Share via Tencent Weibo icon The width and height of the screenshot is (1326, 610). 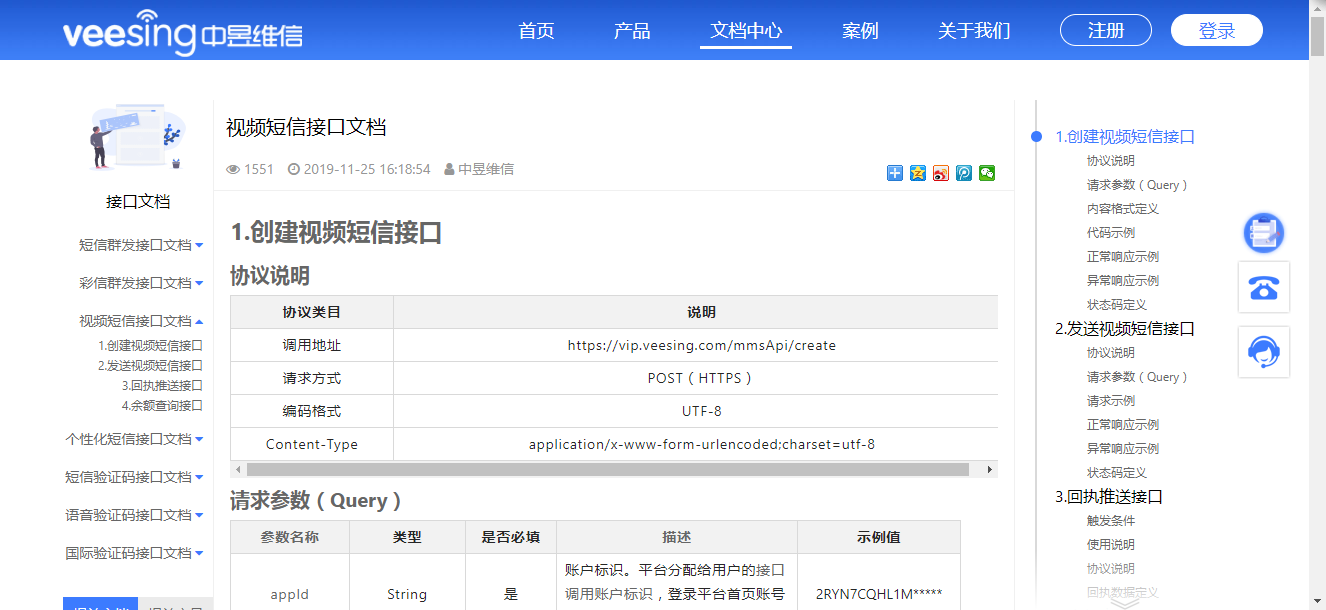pyautogui.click(x=964, y=173)
